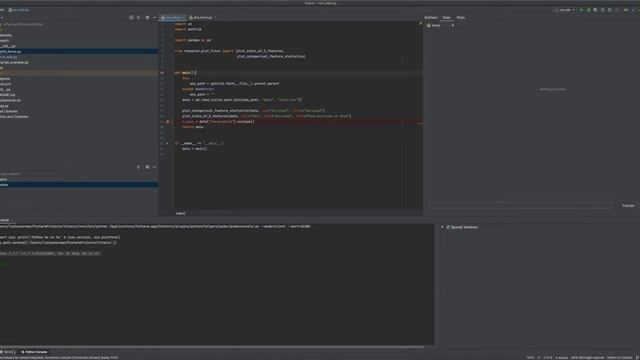
Task: Open requirements.txt in the project tree
Action: [10, 100]
